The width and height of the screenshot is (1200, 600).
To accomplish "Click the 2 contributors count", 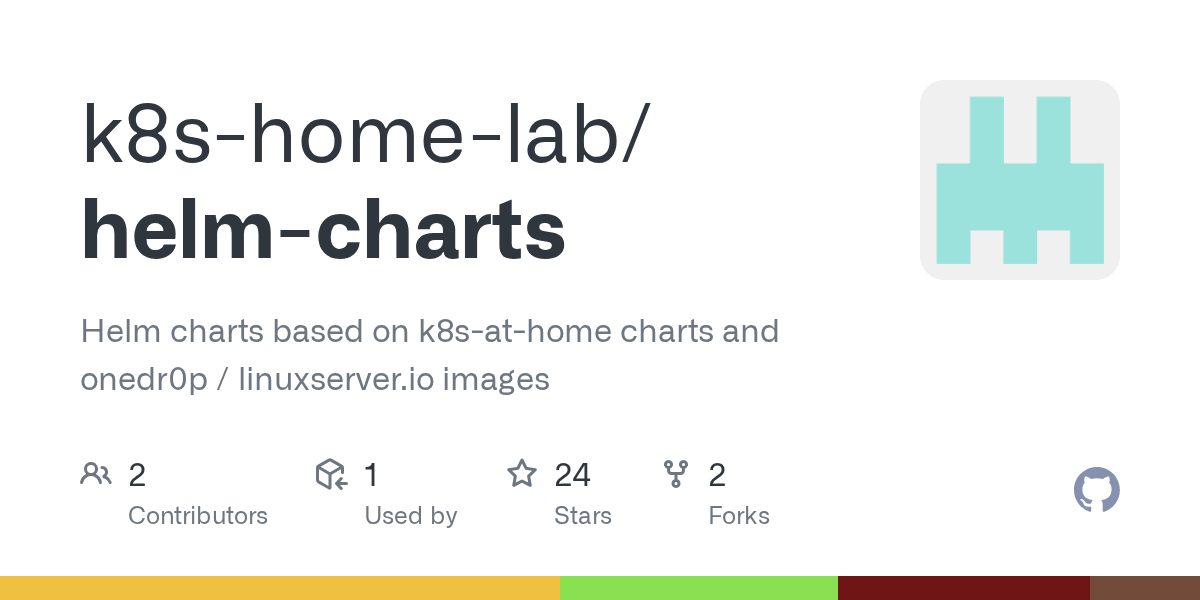I will tap(138, 475).
